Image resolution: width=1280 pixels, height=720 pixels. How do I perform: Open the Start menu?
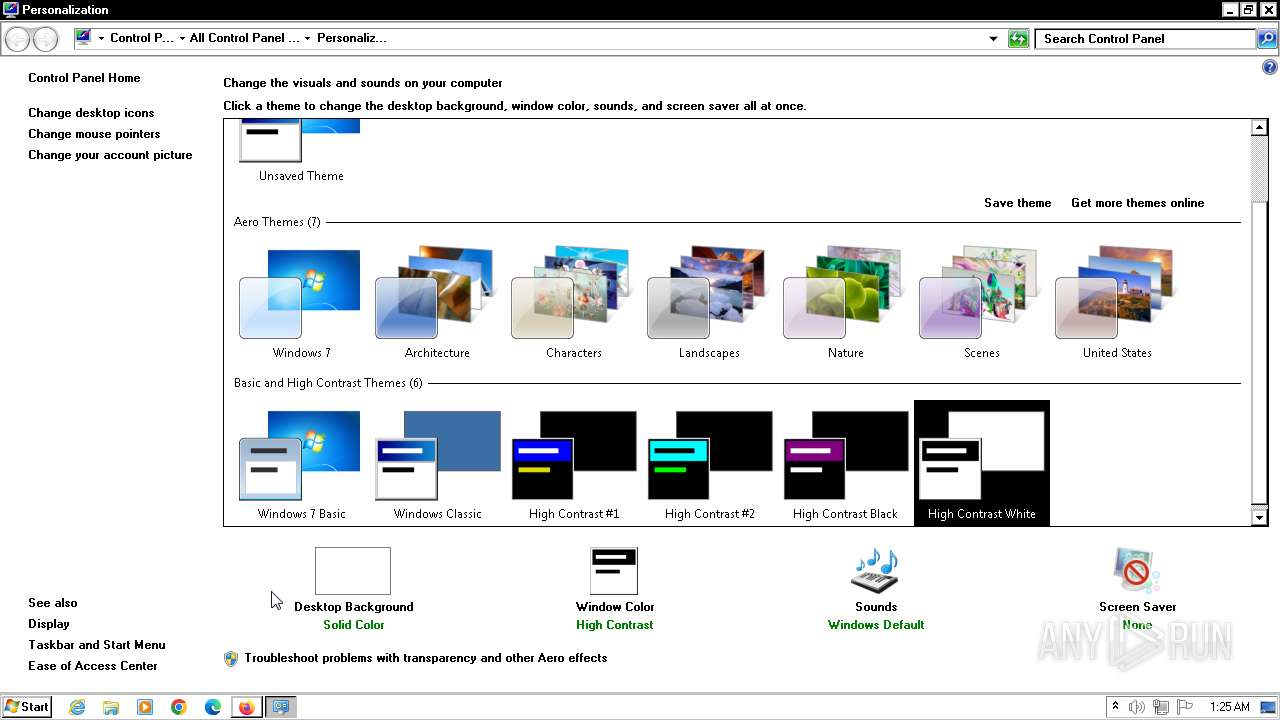27,707
